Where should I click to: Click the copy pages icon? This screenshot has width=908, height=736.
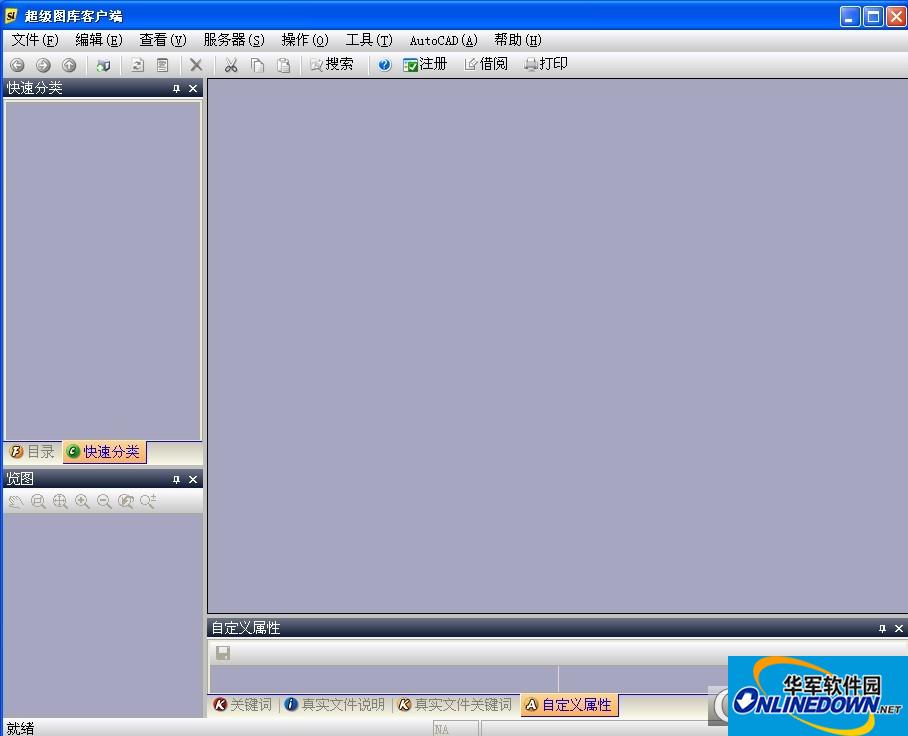pos(257,65)
